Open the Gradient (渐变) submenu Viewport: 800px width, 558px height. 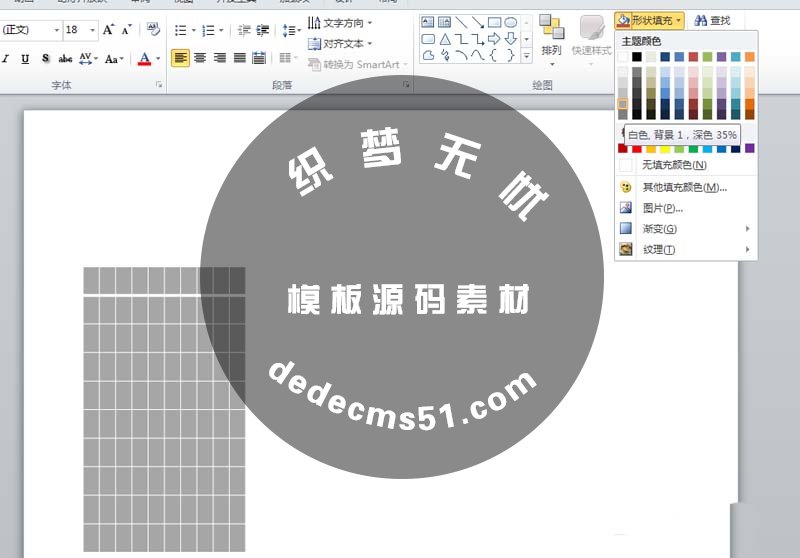686,229
